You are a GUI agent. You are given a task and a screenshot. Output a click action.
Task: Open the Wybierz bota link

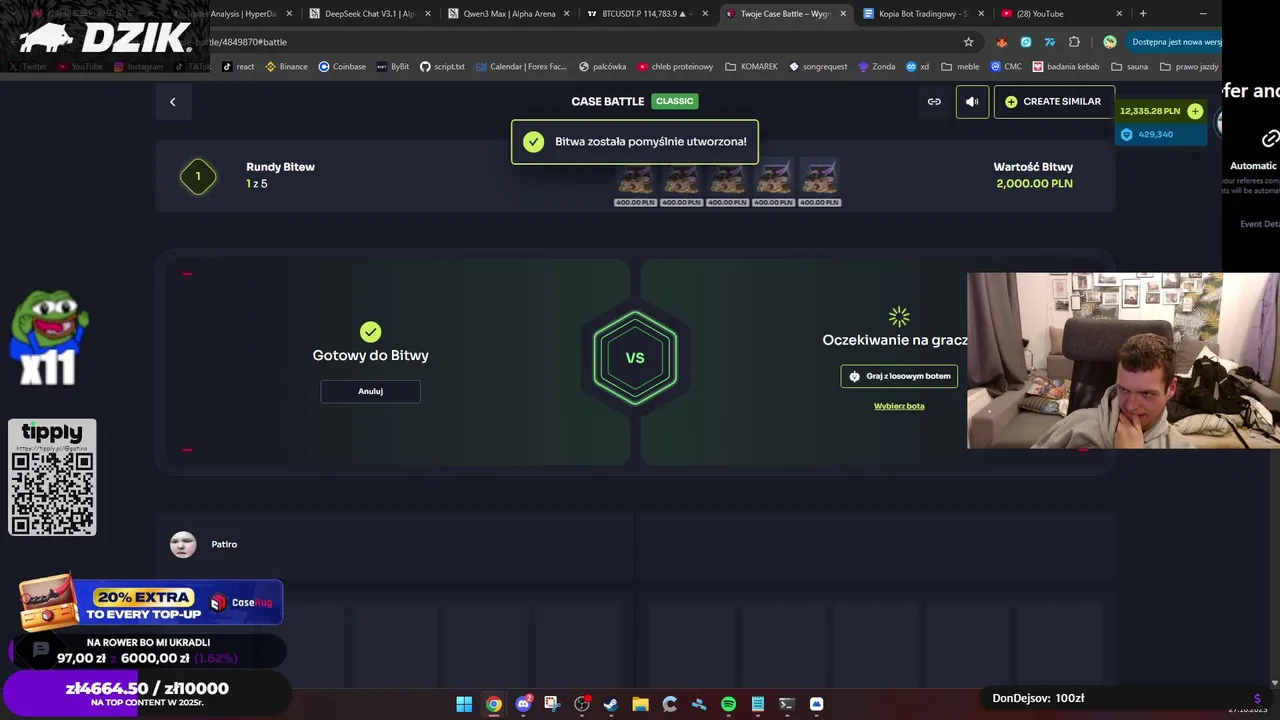coord(899,406)
